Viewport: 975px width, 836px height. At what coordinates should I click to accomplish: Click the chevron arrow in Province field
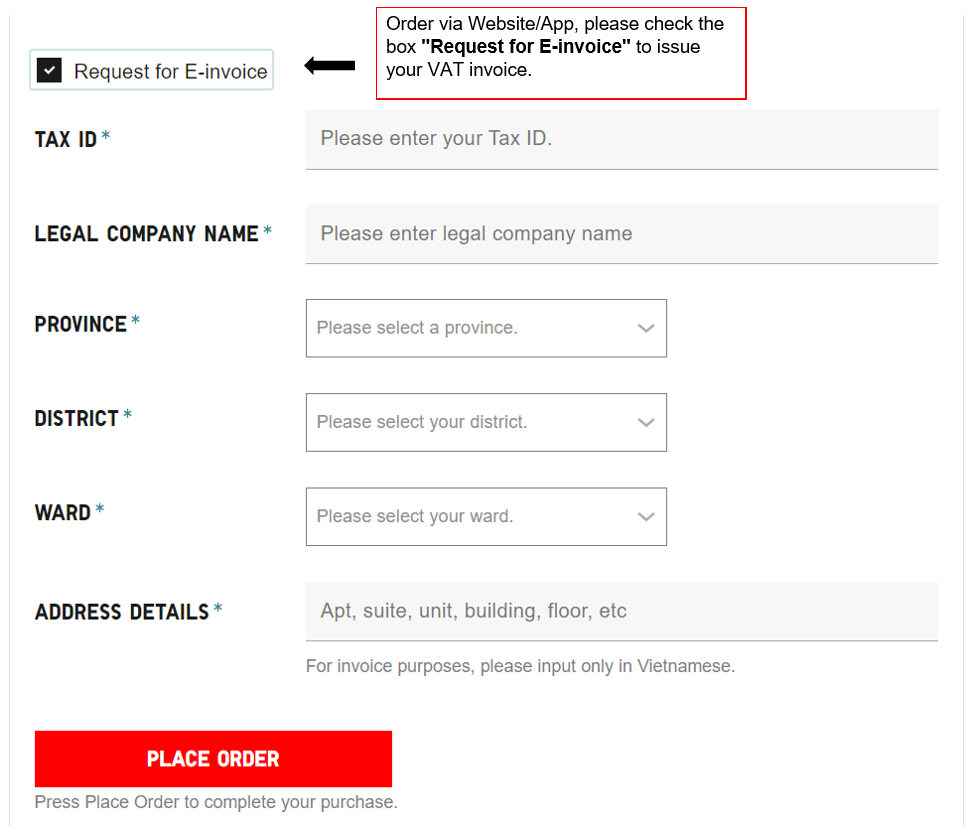[x=646, y=328]
